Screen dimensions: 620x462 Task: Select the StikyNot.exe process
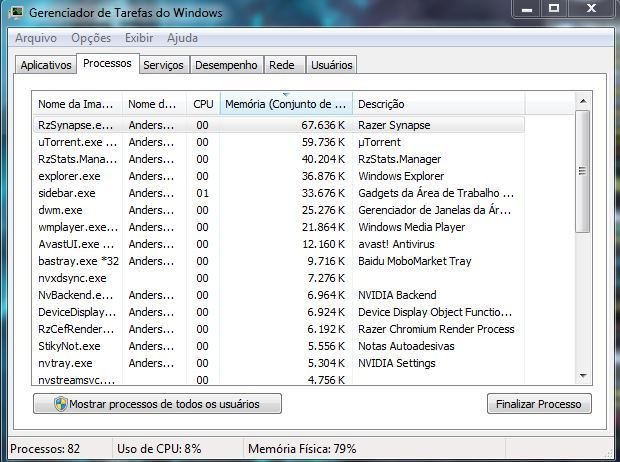click(278, 346)
